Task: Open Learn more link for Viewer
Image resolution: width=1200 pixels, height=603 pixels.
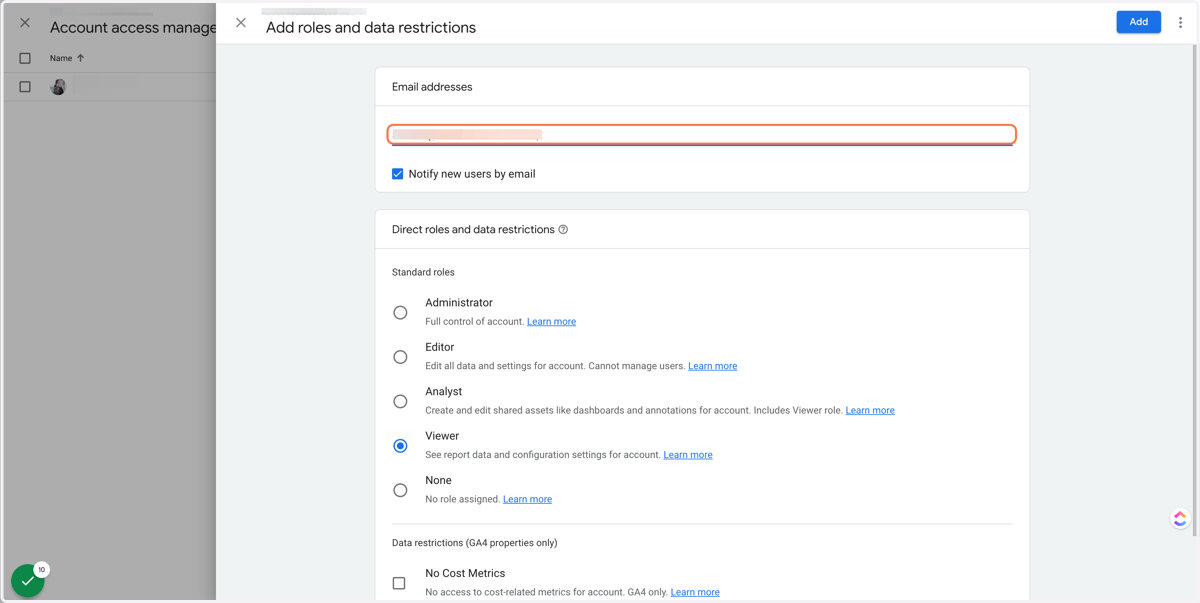Action: click(x=688, y=455)
